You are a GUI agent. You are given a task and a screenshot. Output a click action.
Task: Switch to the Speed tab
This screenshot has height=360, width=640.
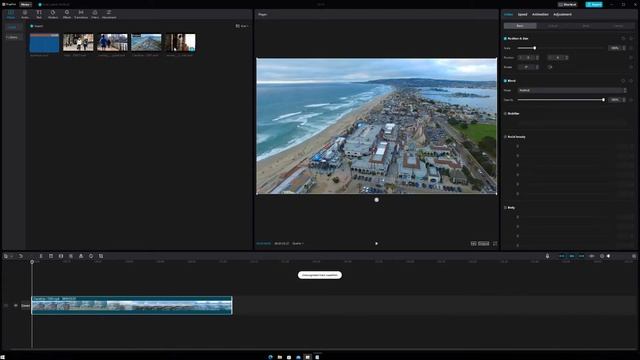[522, 14]
